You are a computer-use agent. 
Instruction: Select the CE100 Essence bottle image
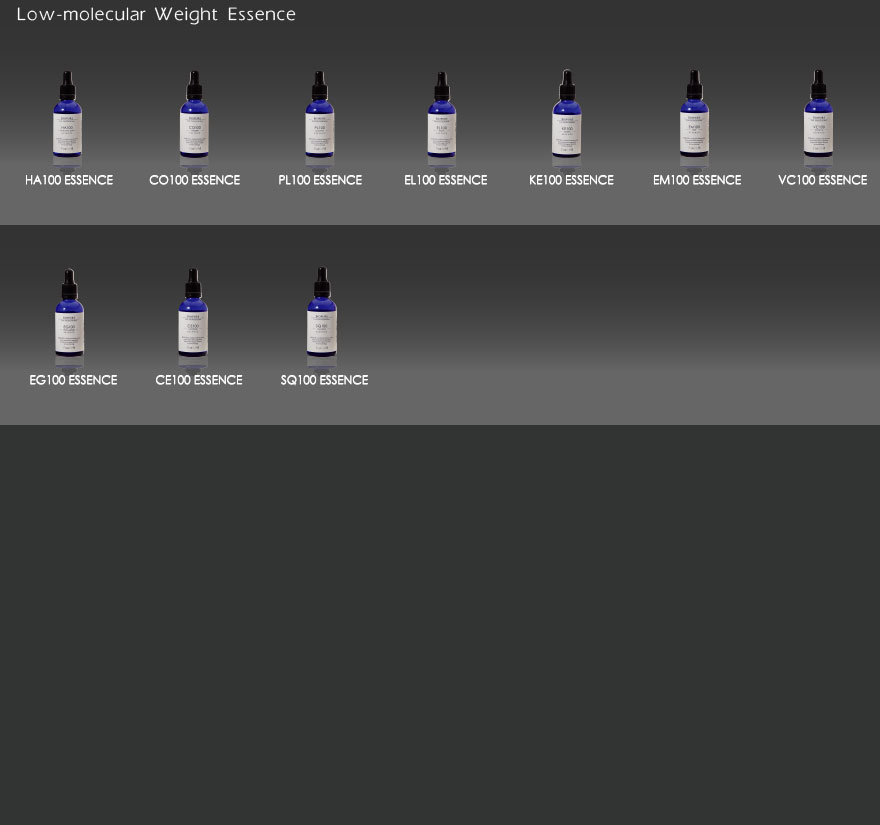(x=193, y=314)
